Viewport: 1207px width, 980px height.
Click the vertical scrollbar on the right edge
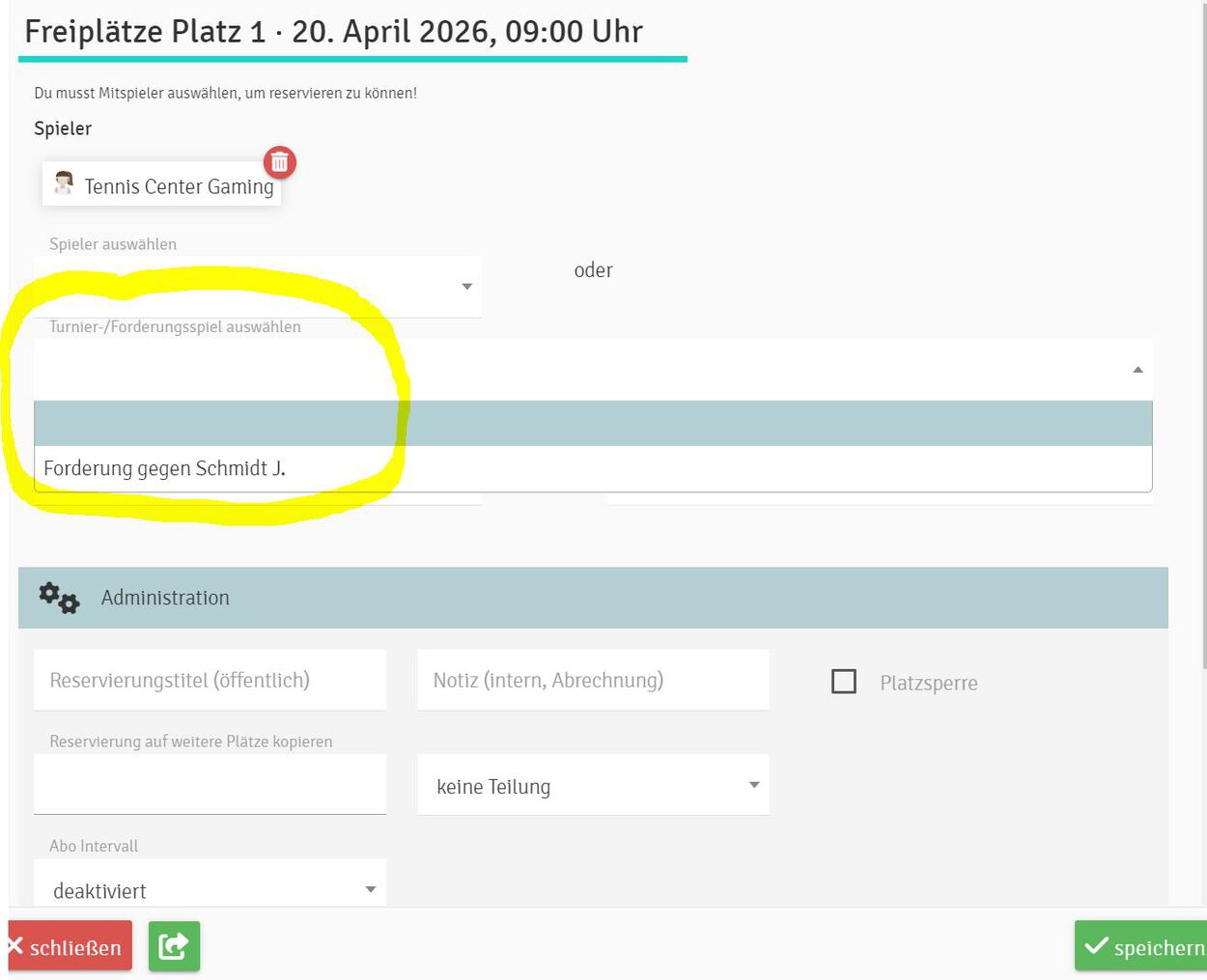click(1202, 338)
